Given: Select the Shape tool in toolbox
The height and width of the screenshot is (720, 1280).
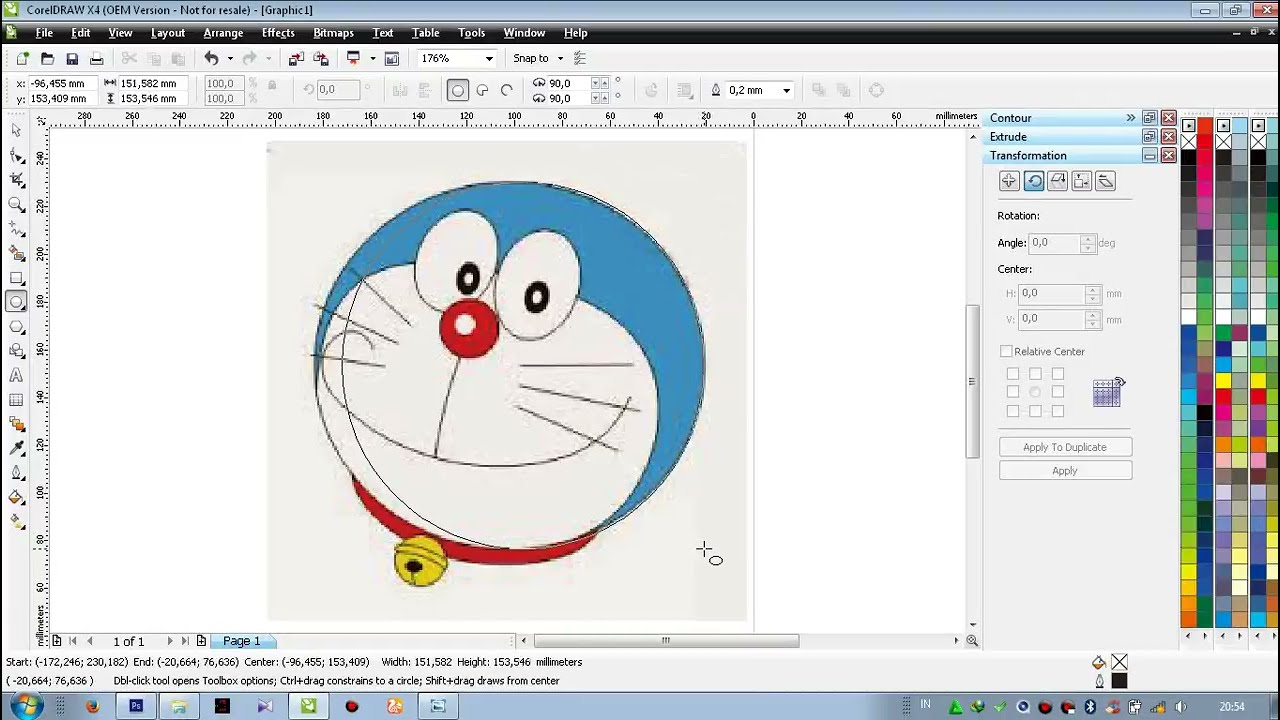Looking at the screenshot, I should (x=16, y=156).
